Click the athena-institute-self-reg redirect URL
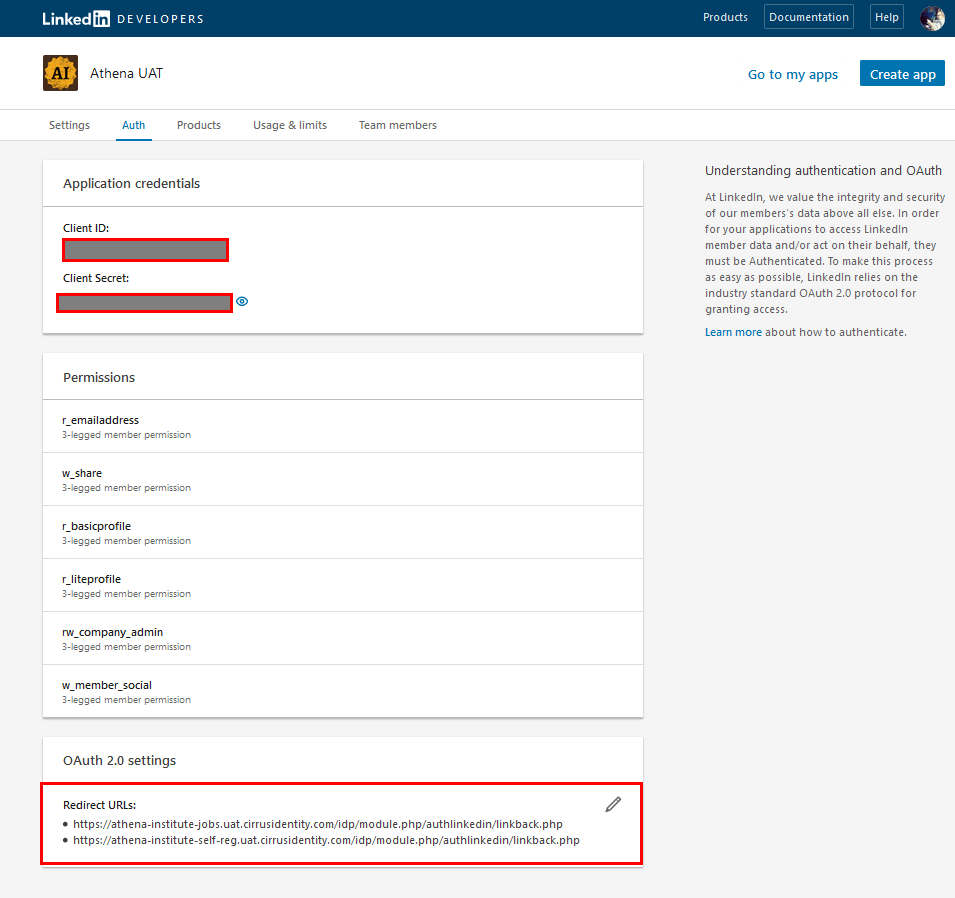 (326, 840)
